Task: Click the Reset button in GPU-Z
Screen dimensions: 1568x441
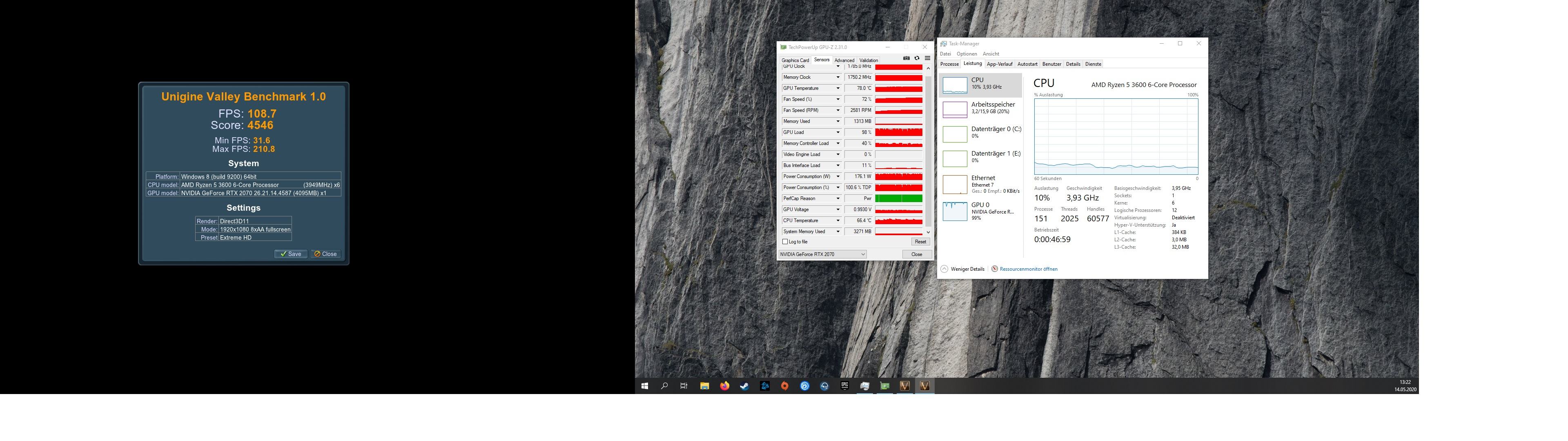Action: coord(920,242)
